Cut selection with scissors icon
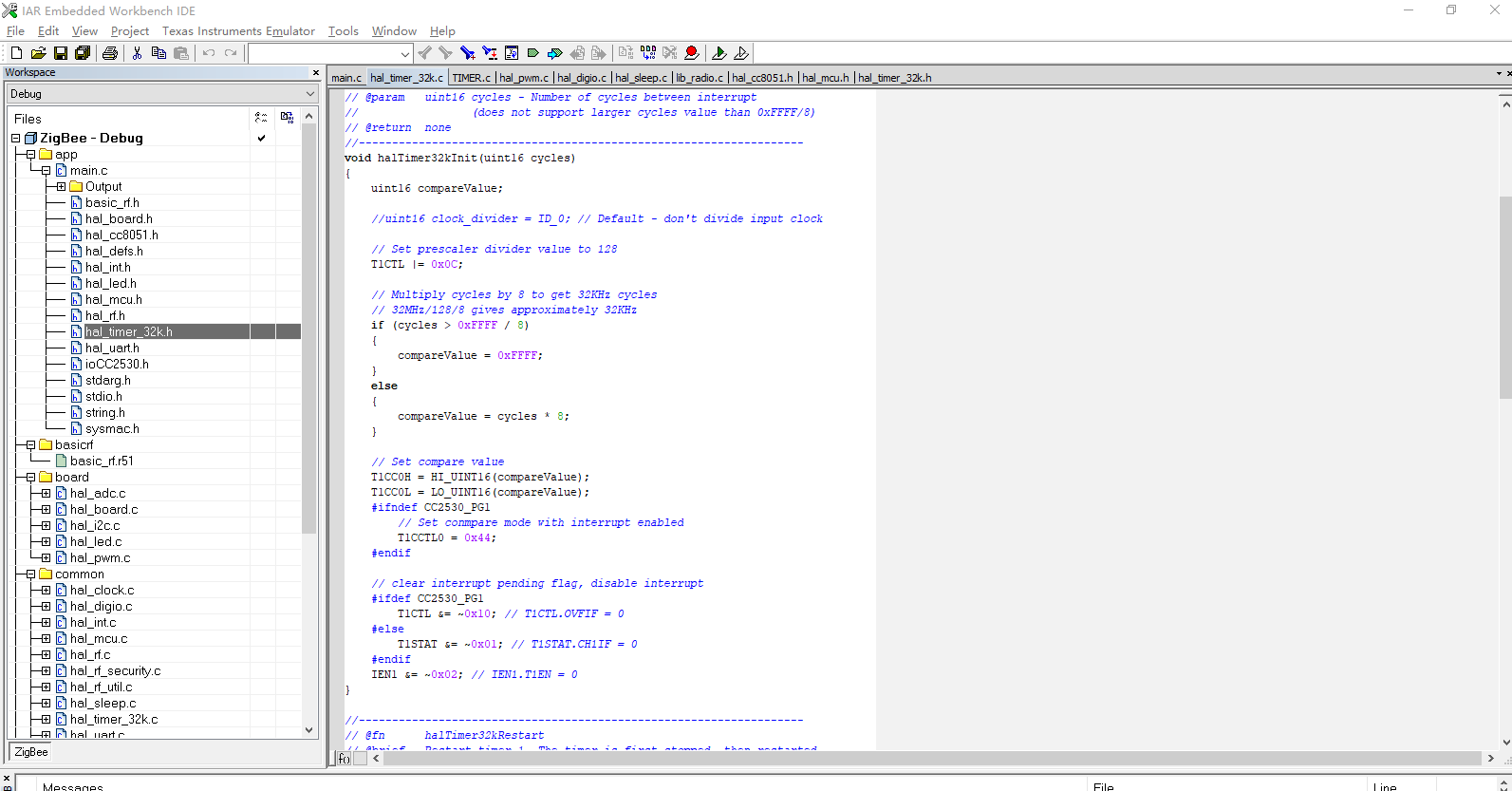Viewport: 1512px width, 791px height. (137, 53)
